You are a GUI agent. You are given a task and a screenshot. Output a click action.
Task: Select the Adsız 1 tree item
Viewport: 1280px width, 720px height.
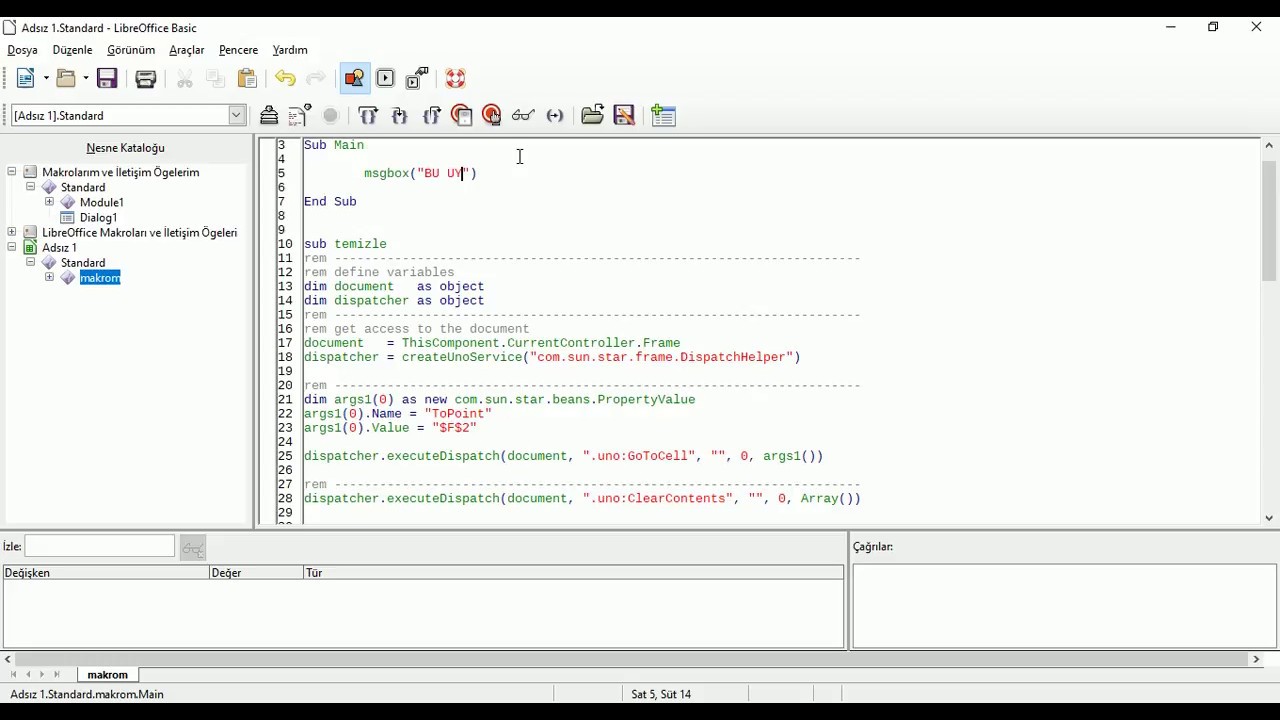(x=59, y=247)
